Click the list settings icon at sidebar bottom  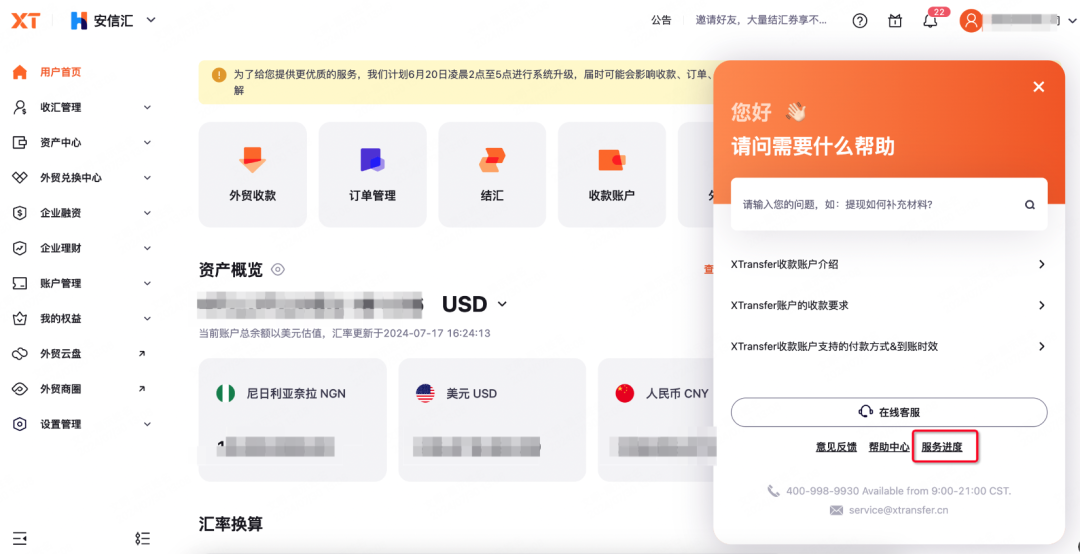143,538
